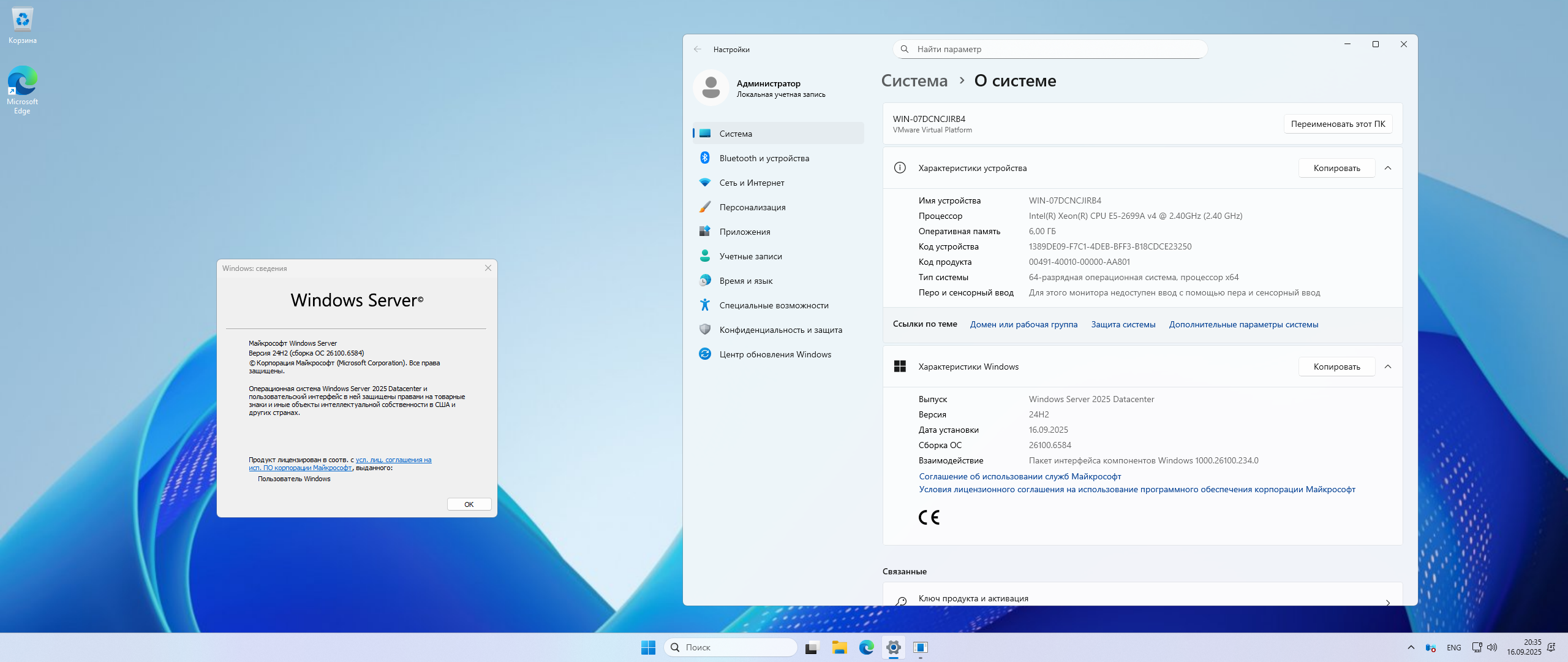Select Система in the settings sidebar
Viewport: 1568px width, 662px height.
pos(778,133)
